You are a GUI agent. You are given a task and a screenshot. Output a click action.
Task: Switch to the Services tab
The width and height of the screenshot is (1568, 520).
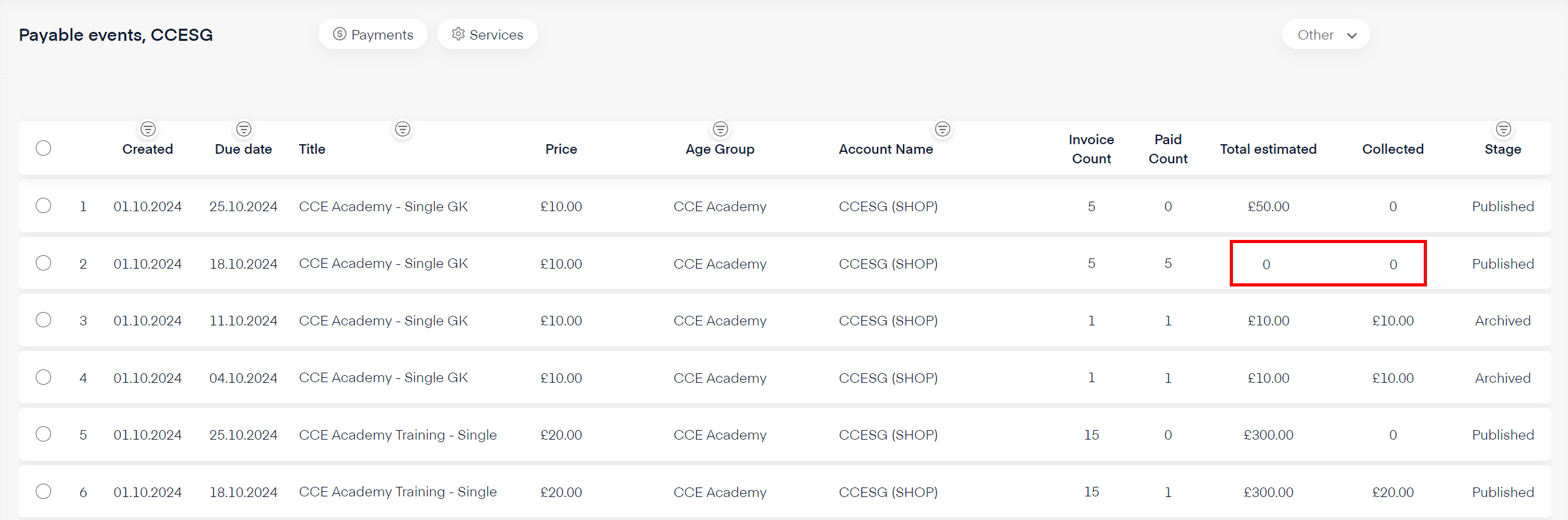pyautogui.click(x=488, y=34)
